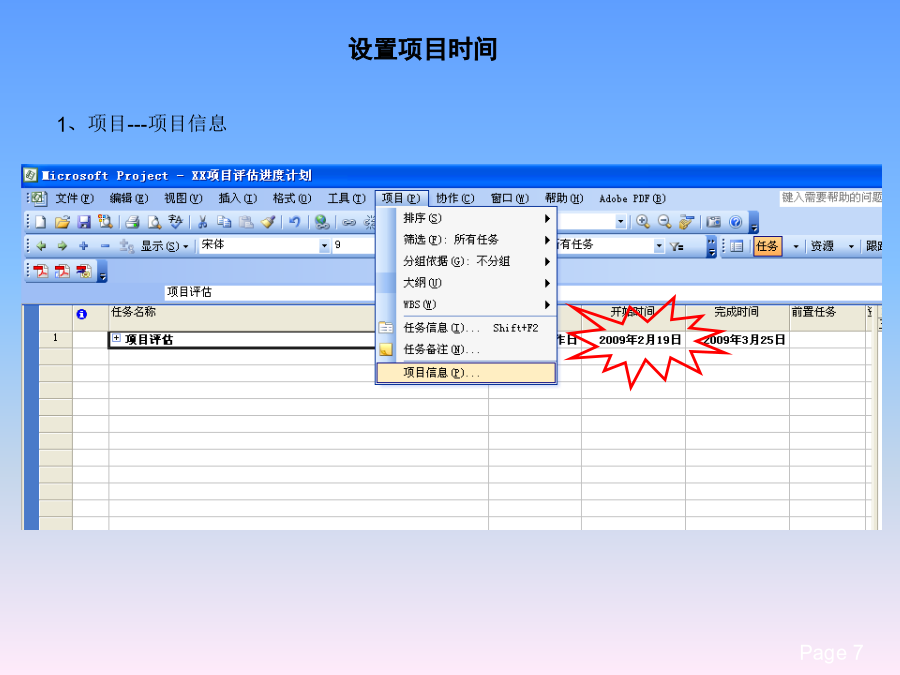The image size is (900, 675).
Task: Save the project with the floppy disk icon
Action: 84,222
